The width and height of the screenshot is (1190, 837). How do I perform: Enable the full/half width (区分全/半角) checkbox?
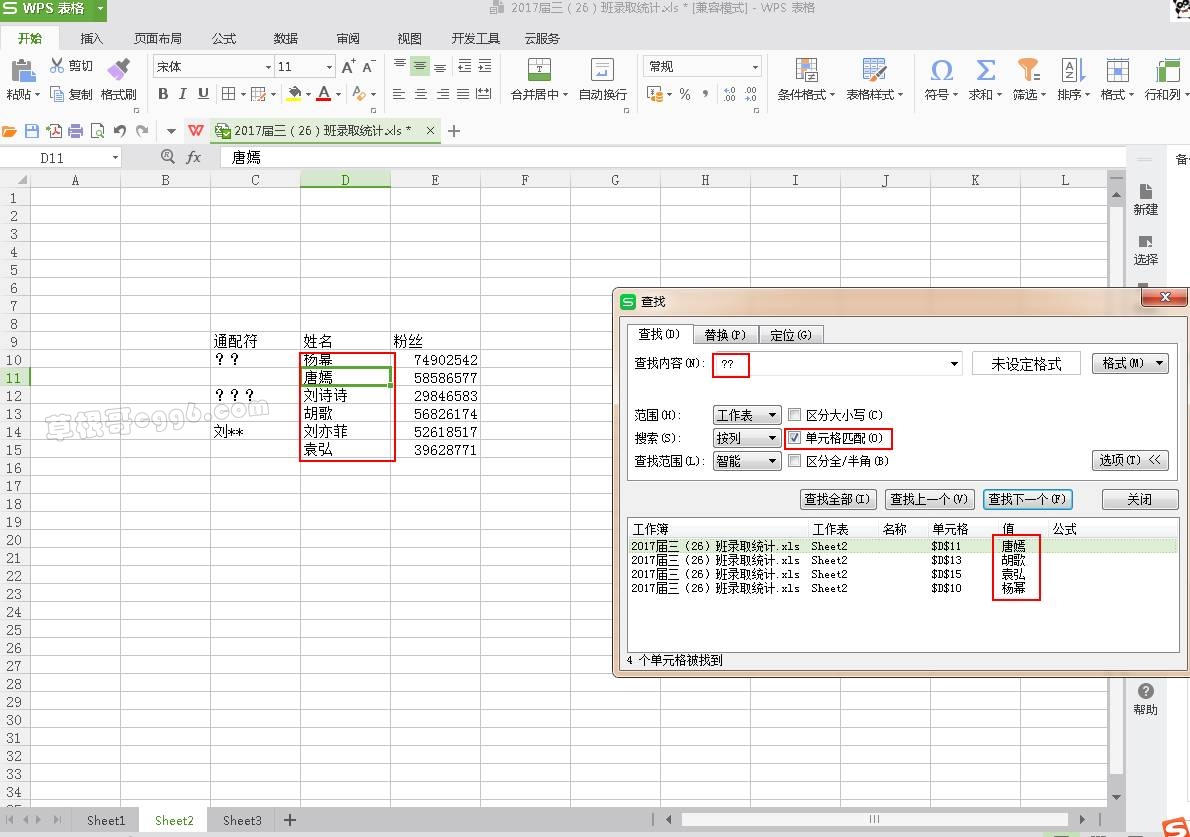point(795,461)
